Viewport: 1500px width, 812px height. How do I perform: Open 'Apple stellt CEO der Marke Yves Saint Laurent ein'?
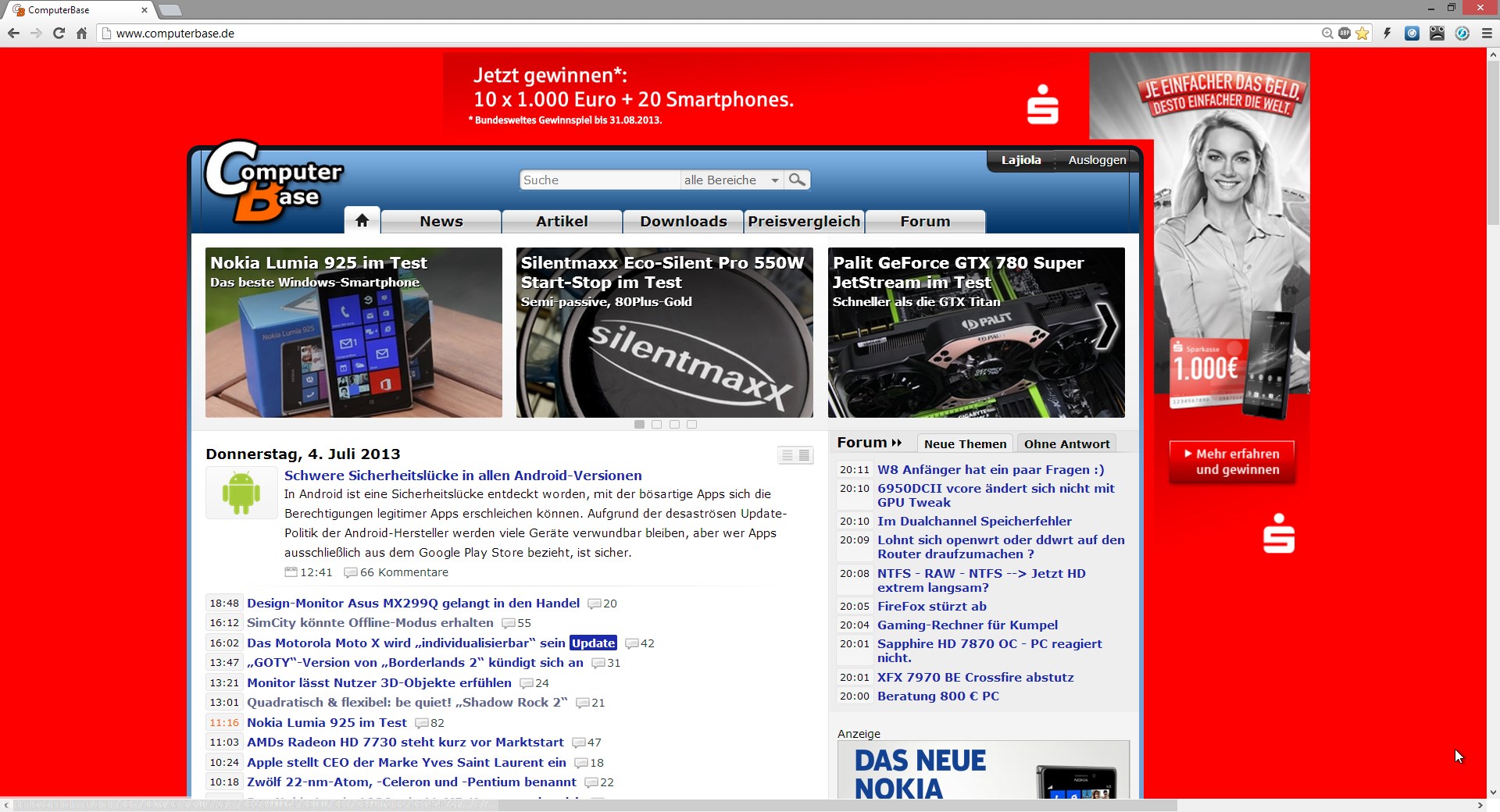tap(406, 763)
